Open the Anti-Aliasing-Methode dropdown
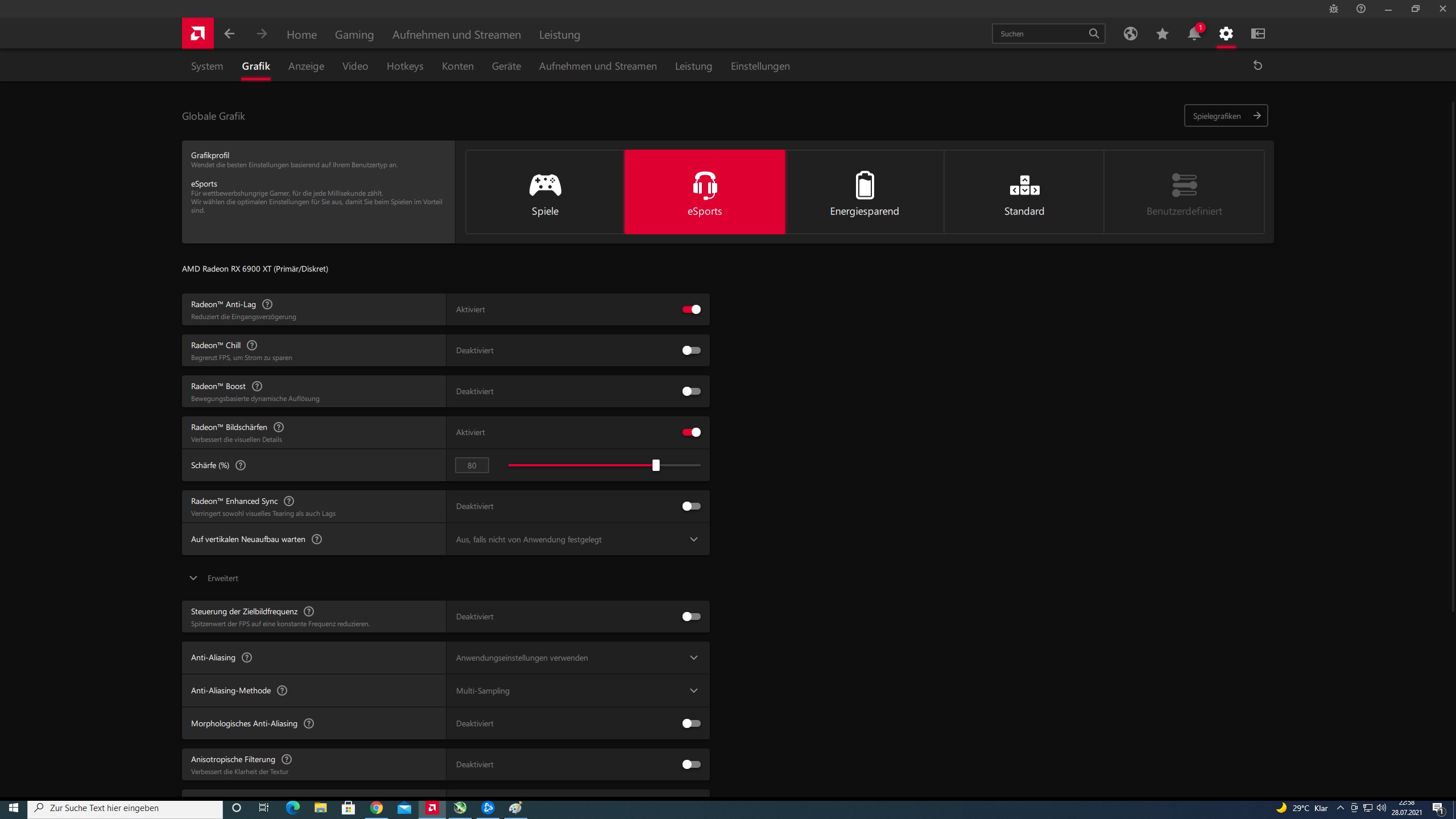Screen dimensions: 1456x819 coord(577,690)
